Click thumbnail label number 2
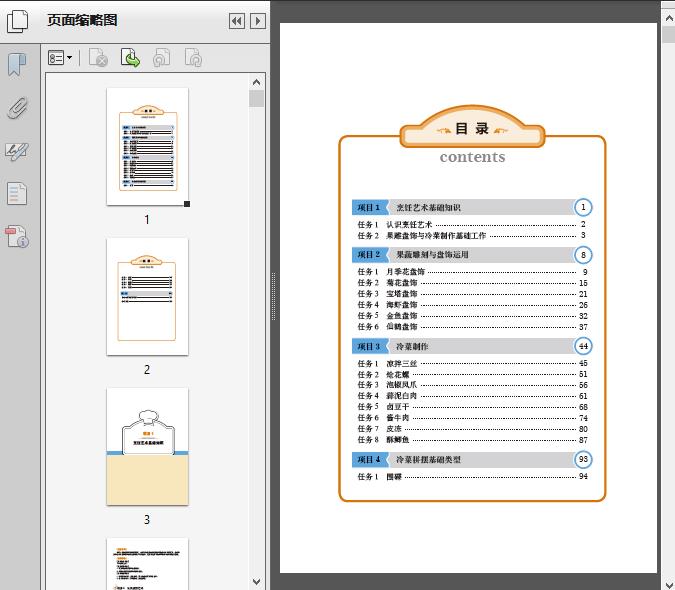This screenshot has height=590, width=675. click(x=147, y=370)
